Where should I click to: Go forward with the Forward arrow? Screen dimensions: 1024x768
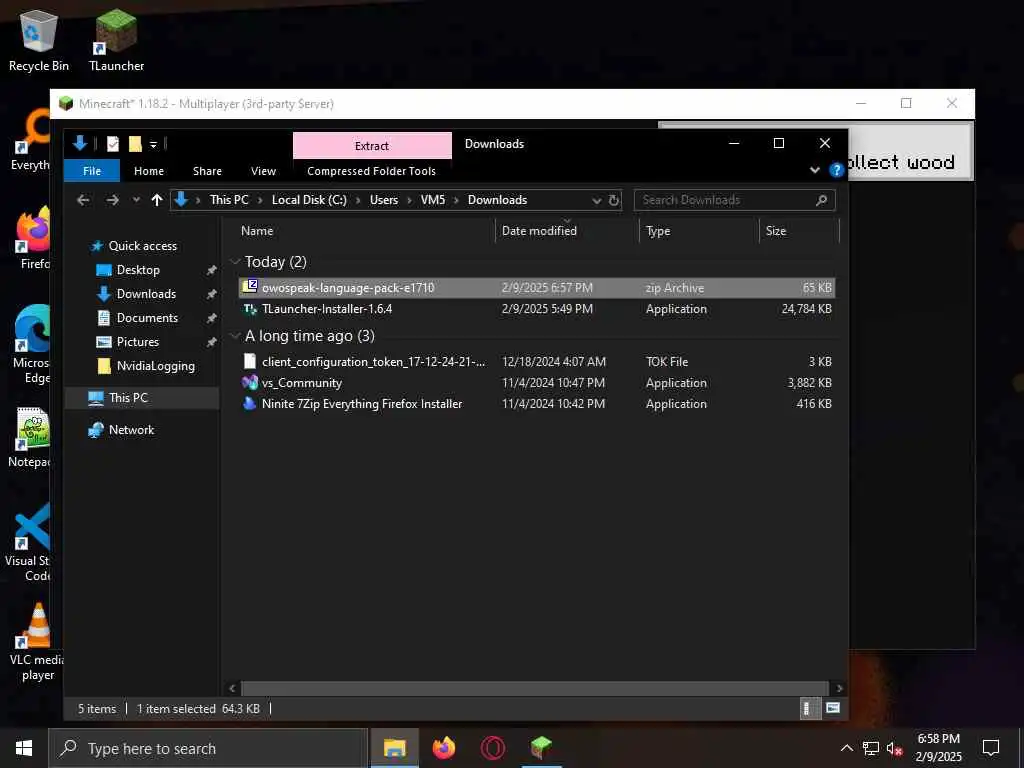tap(112, 200)
